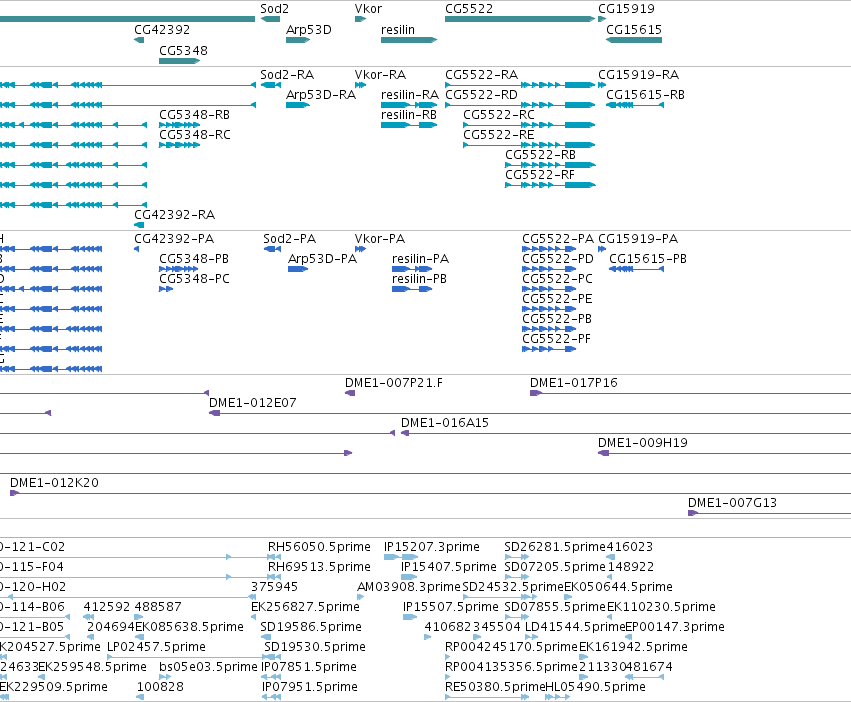The image size is (851, 702).
Task: Select the Sod2 gene label
Action: (274, 9)
